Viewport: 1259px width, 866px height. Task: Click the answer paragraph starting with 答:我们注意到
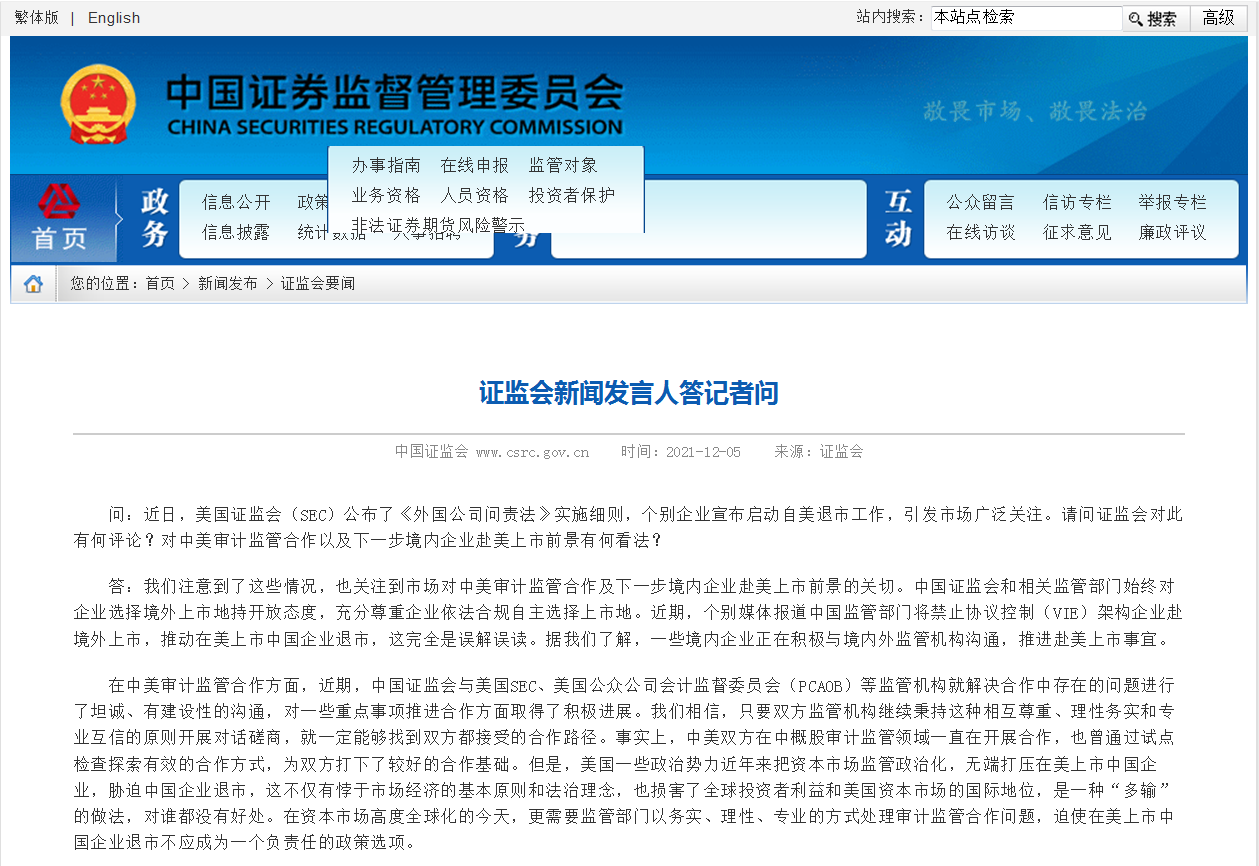[x=628, y=612]
